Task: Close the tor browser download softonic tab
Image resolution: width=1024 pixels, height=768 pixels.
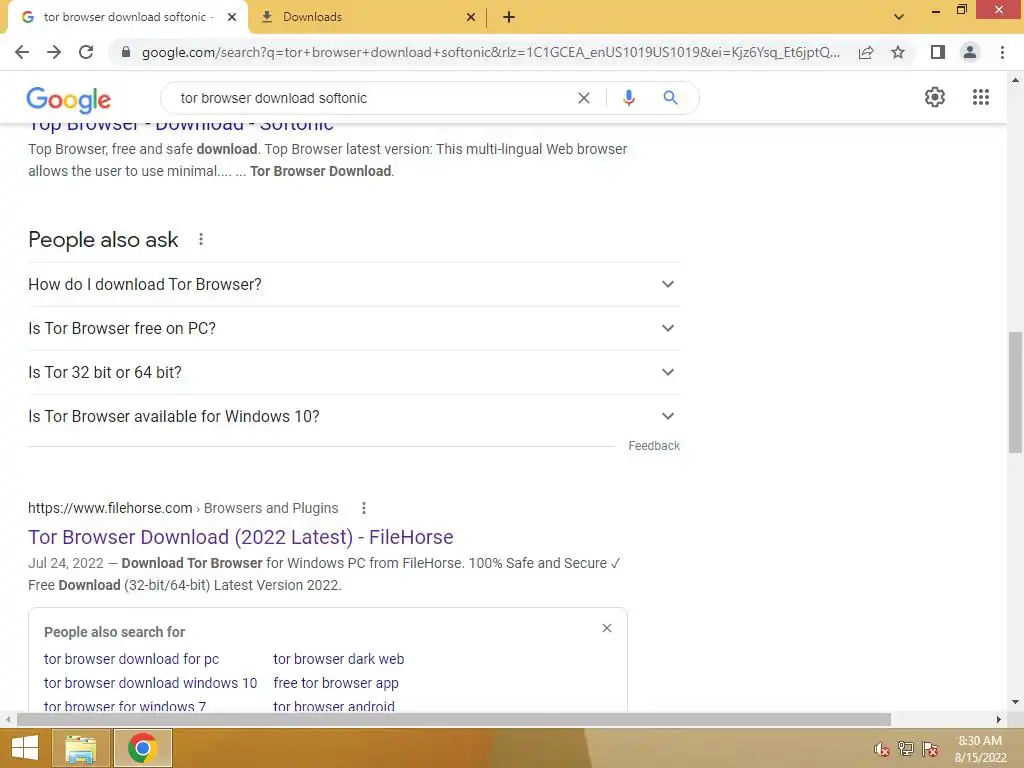Action: 232,17
